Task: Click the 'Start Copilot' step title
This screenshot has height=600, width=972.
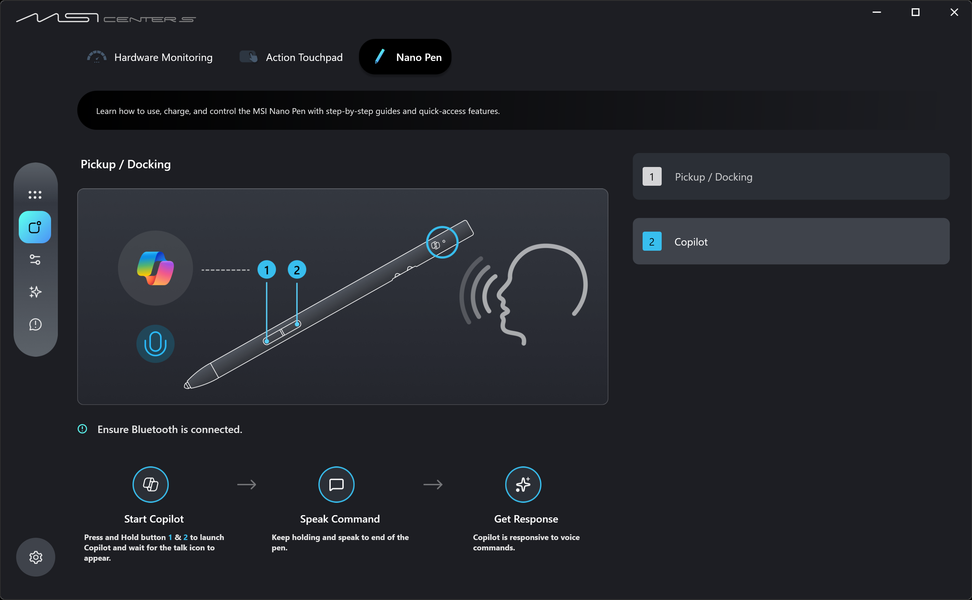Action: click(x=154, y=519)
